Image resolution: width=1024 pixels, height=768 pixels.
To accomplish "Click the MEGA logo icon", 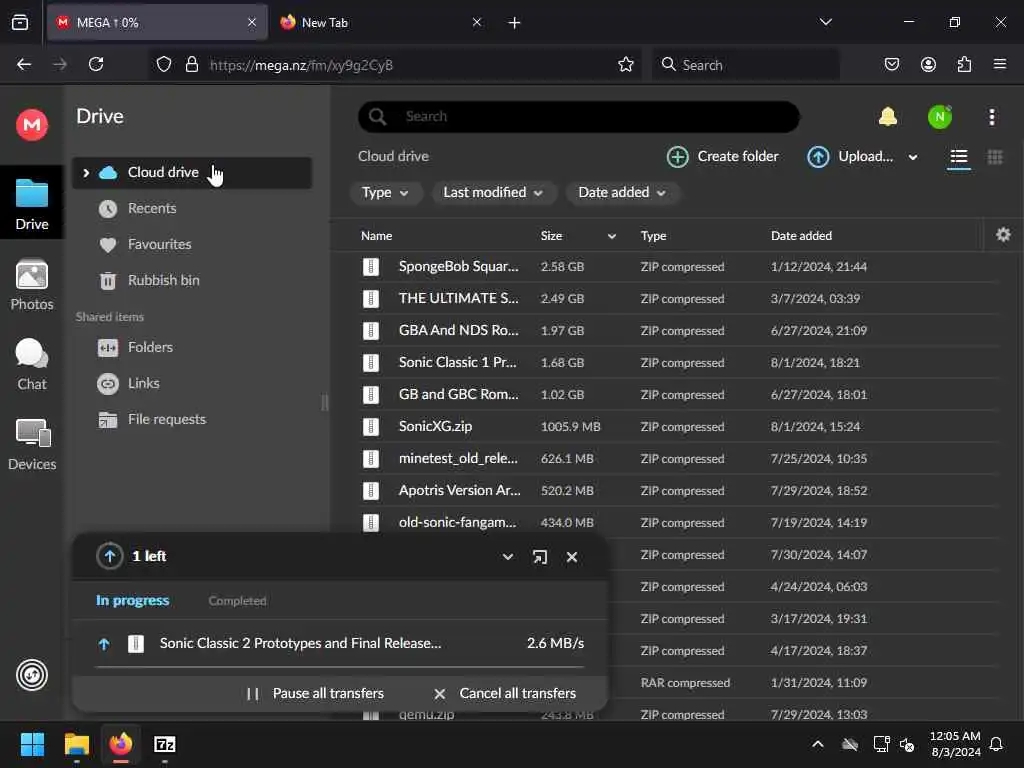I will coord(32,124).
